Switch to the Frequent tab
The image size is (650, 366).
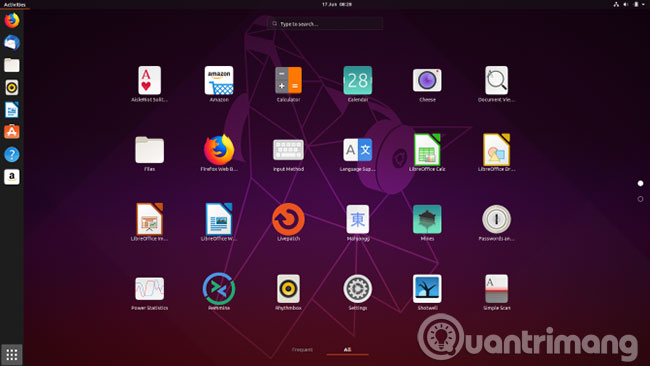[302, 350]
